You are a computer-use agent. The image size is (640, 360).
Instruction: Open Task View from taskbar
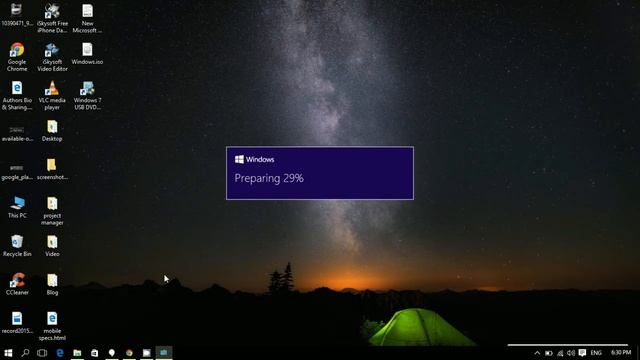[42, 353]
